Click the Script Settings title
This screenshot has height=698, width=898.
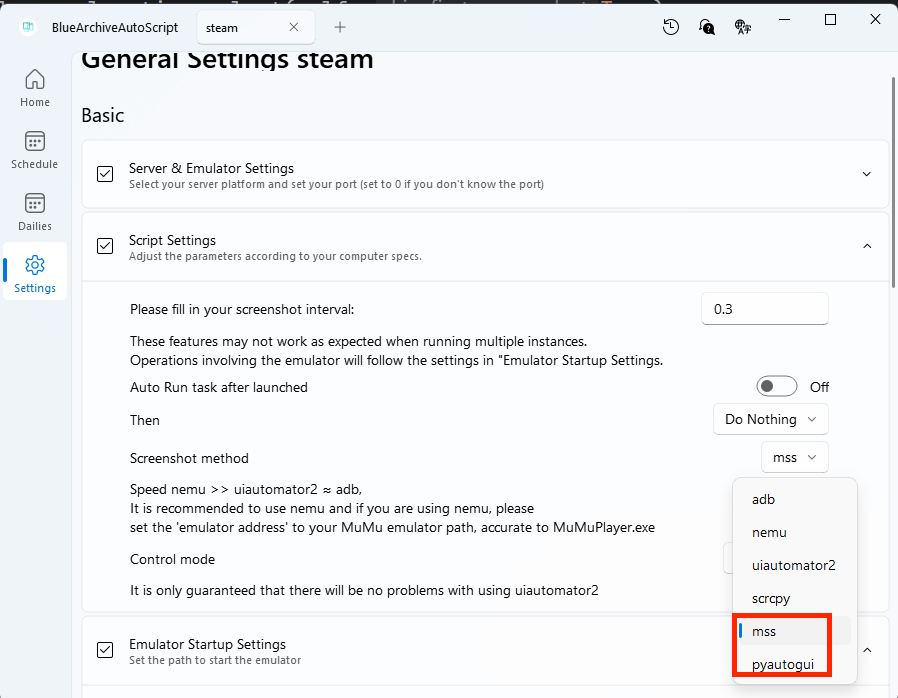coord(172,240)
